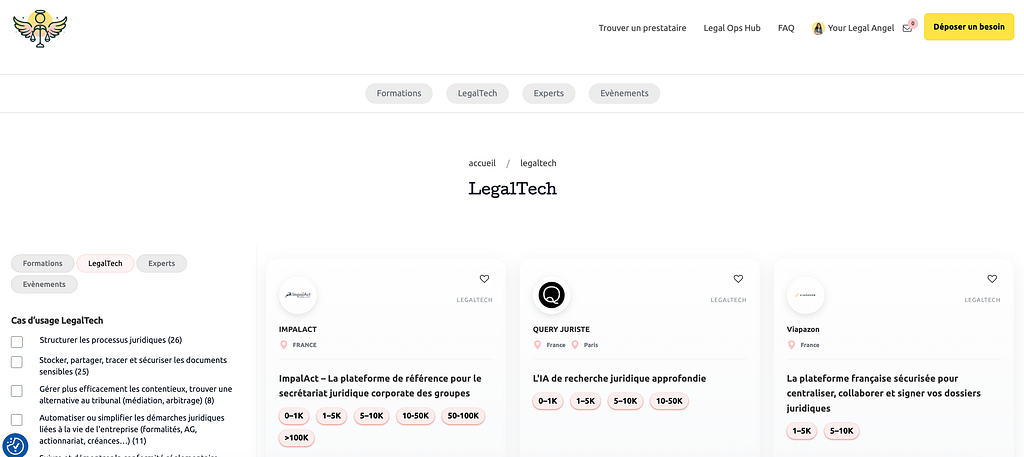
Task: Switch to the Evènements top category tab
Action: click(x=624, y=93)
